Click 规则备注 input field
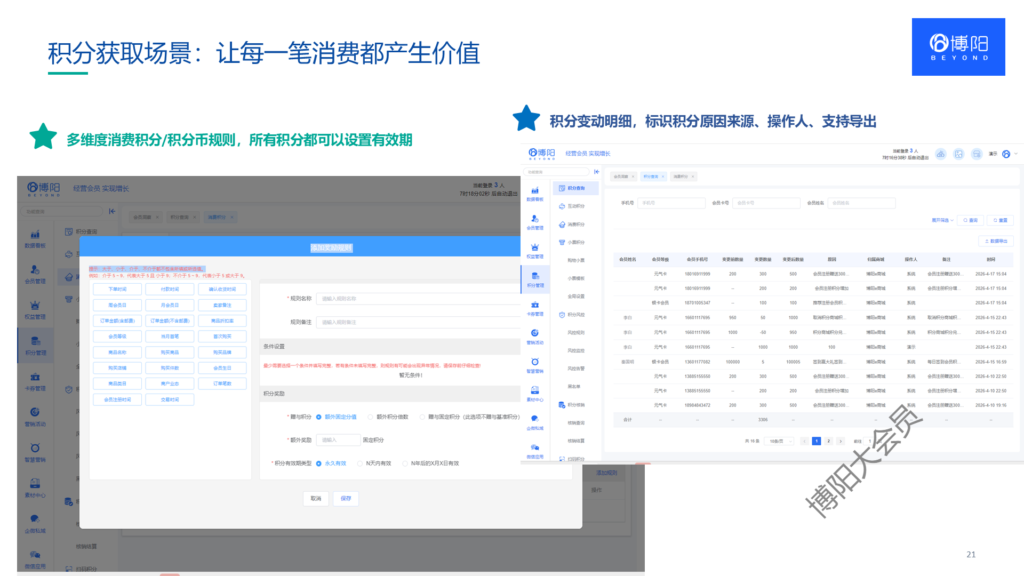This screenshot has height=576, width=1024. point(418,322)
